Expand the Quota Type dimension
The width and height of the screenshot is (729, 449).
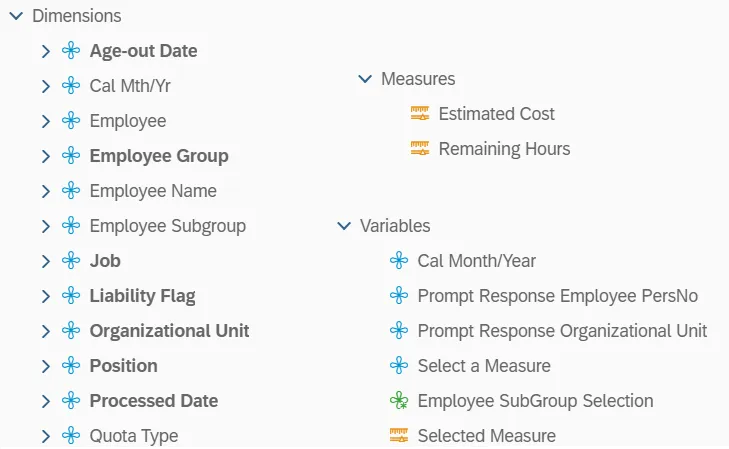click(x=46, y=436)
